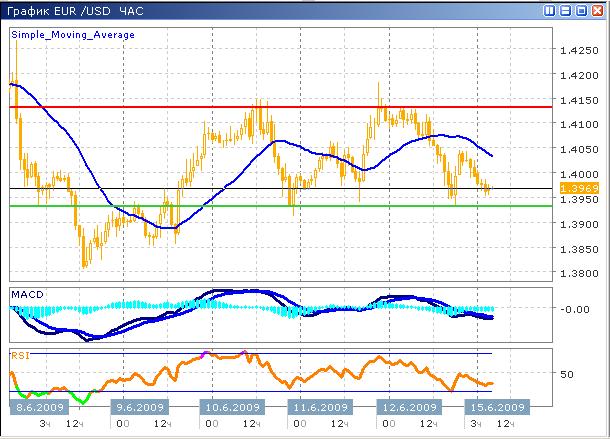610x439 pixels.
Task: Maximize the EUR/USD chart window
Action: [580, 10]
